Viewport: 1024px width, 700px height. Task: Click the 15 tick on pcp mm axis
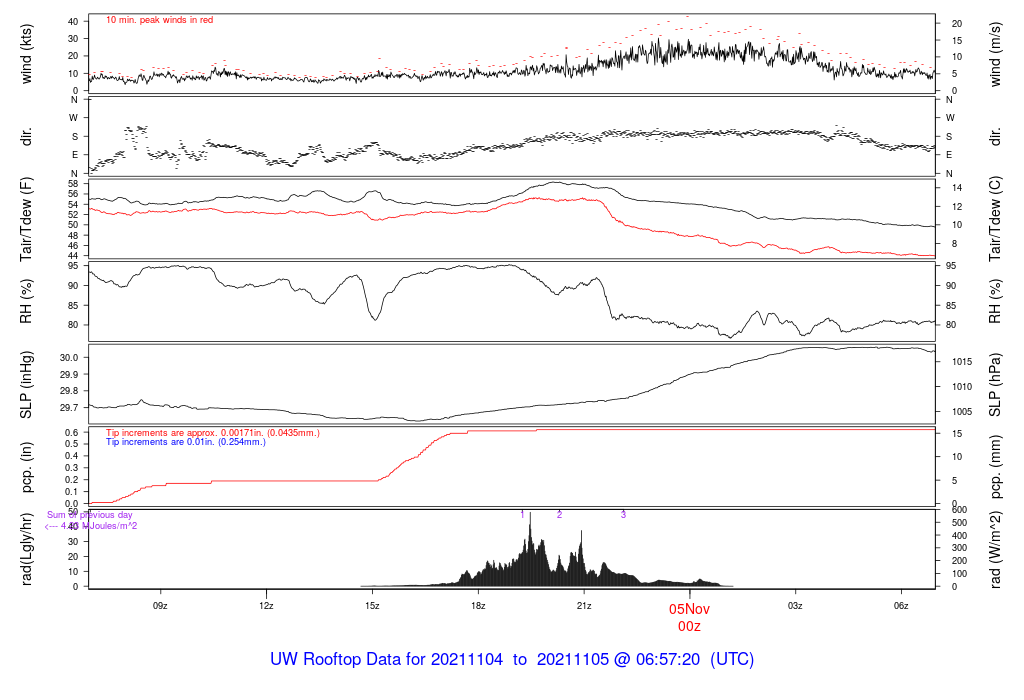(x=957, y=434)
